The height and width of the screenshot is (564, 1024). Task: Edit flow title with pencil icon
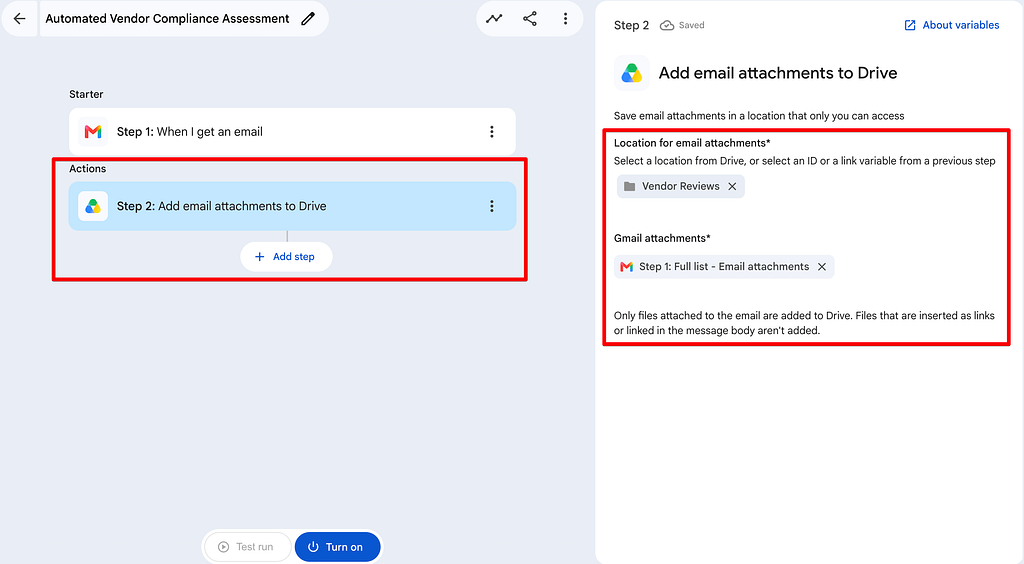tap(308, 18)
